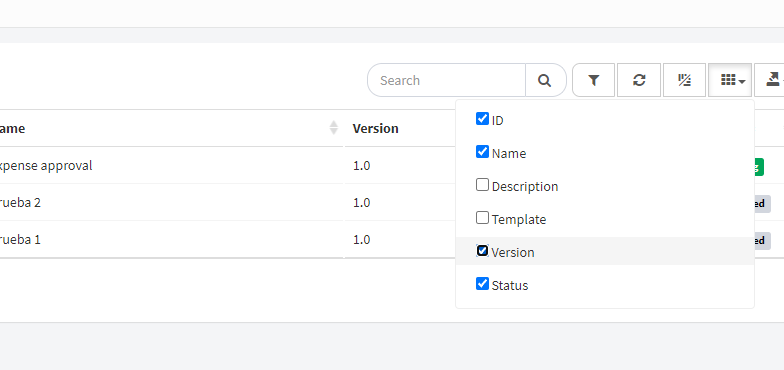Click the Name column sort arrows

(334, 128)
